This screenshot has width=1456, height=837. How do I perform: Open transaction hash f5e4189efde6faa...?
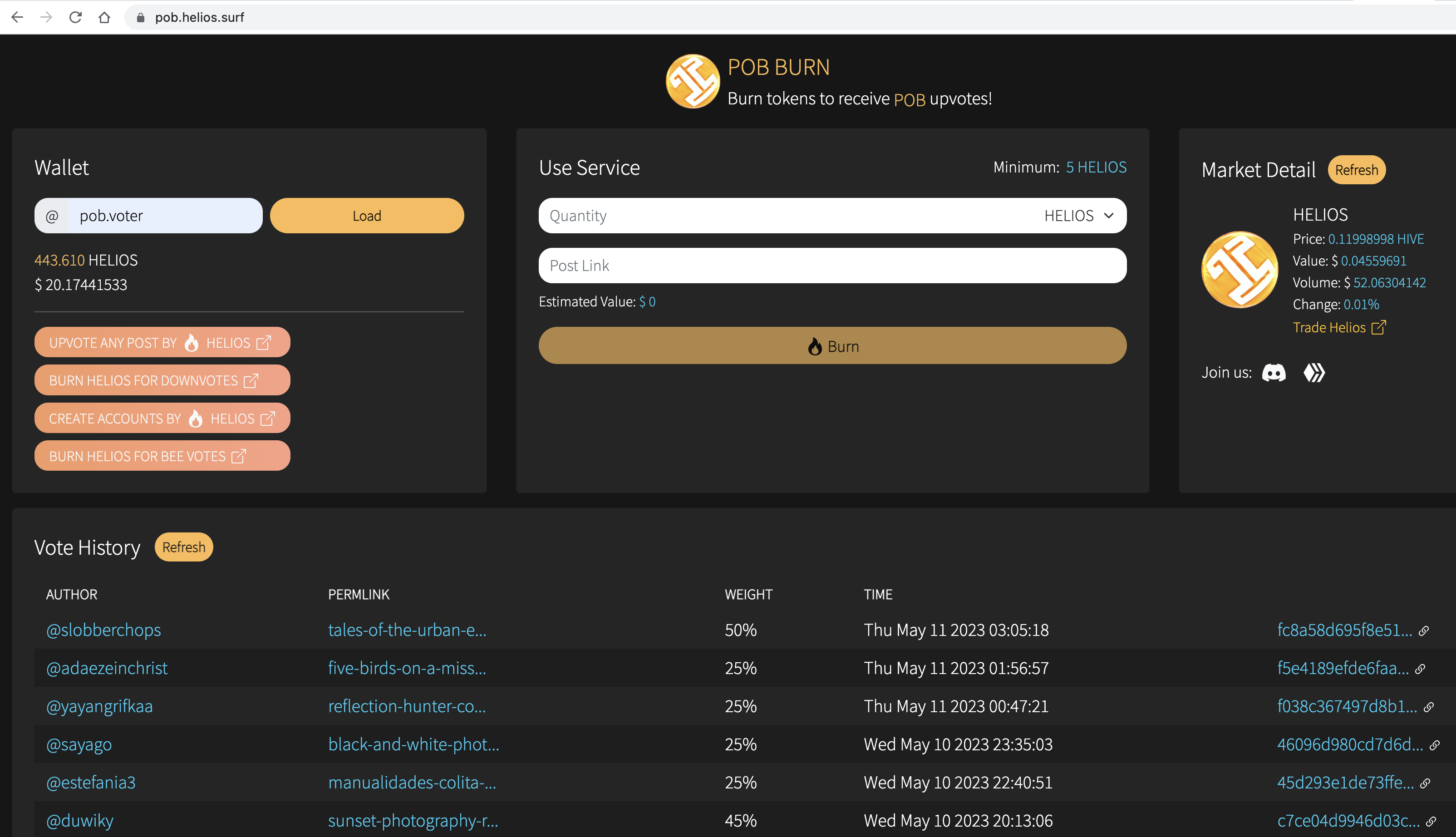pyautogui.click(x=1343, y=668)
